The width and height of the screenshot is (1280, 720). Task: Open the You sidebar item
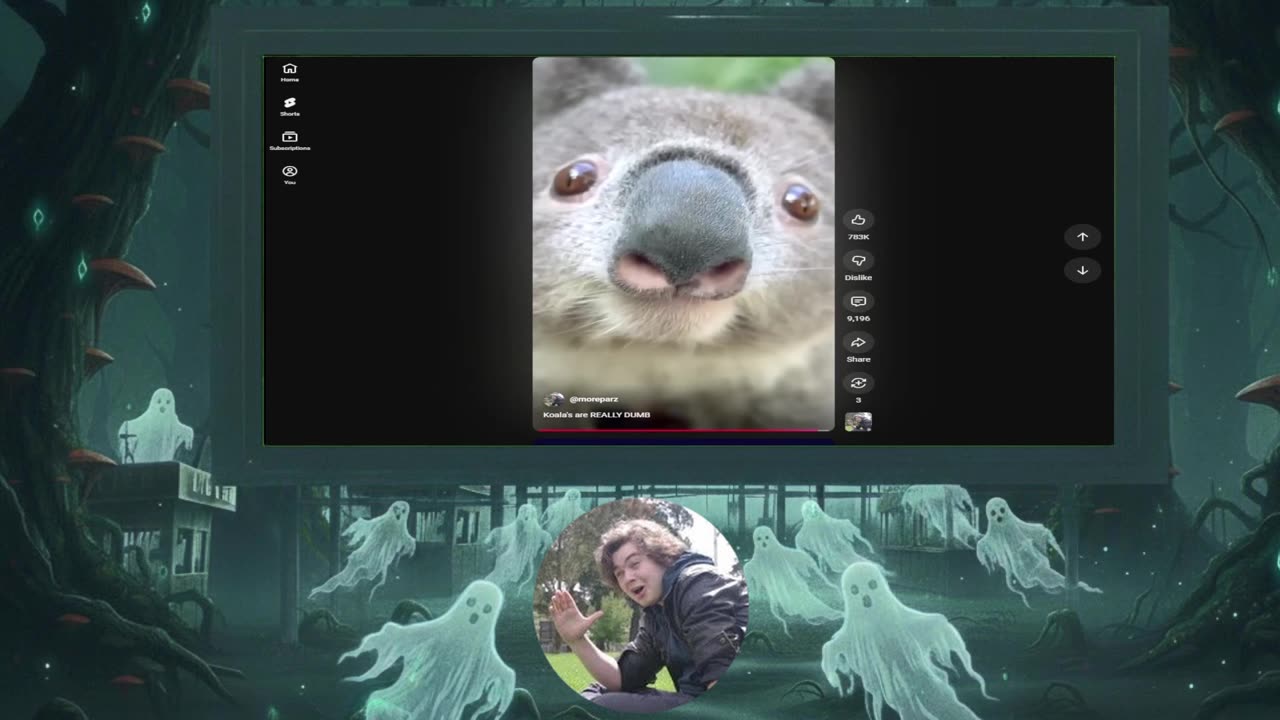pos(290,175)
